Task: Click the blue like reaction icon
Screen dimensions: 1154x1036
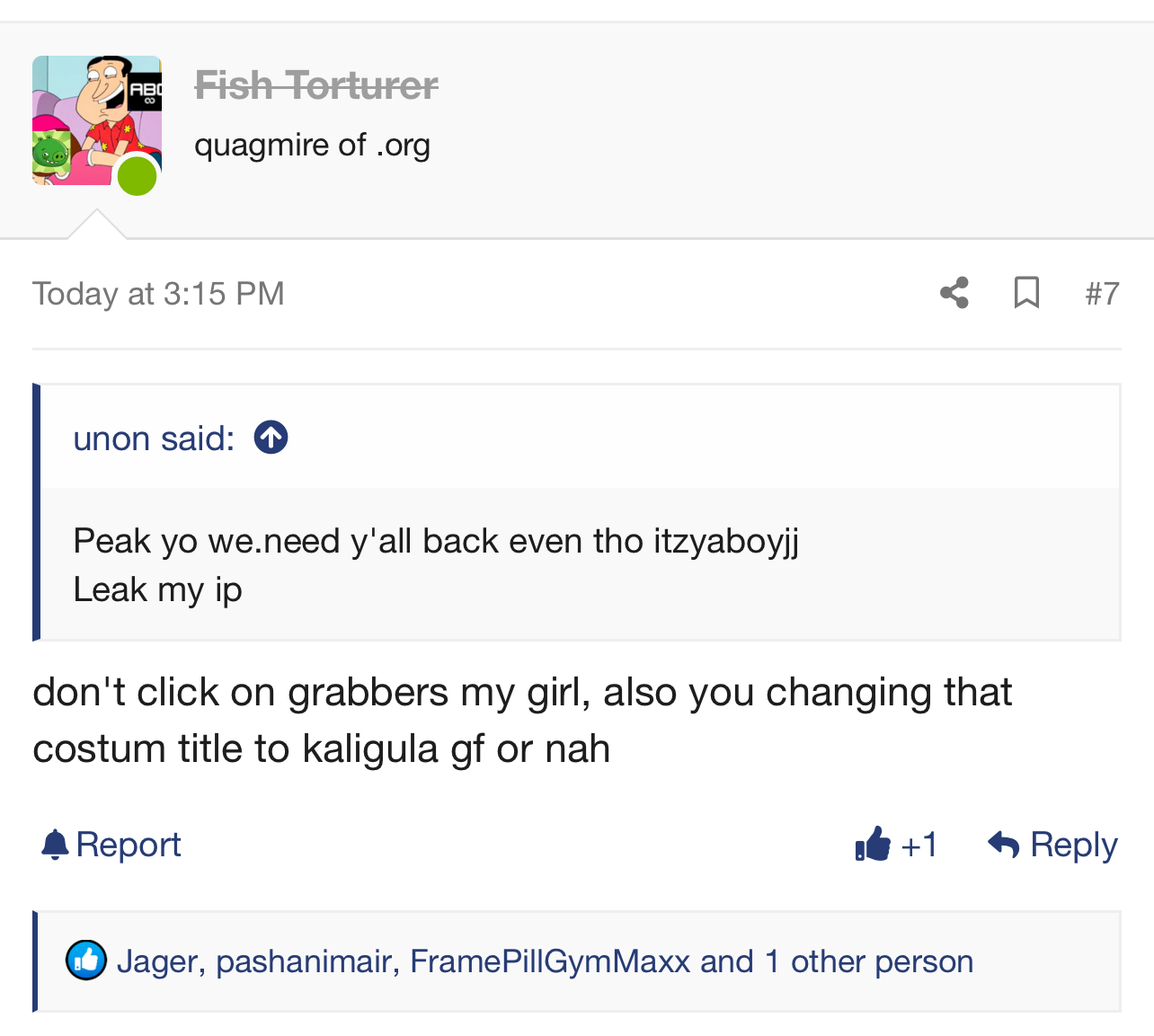Action: point(86,961)
